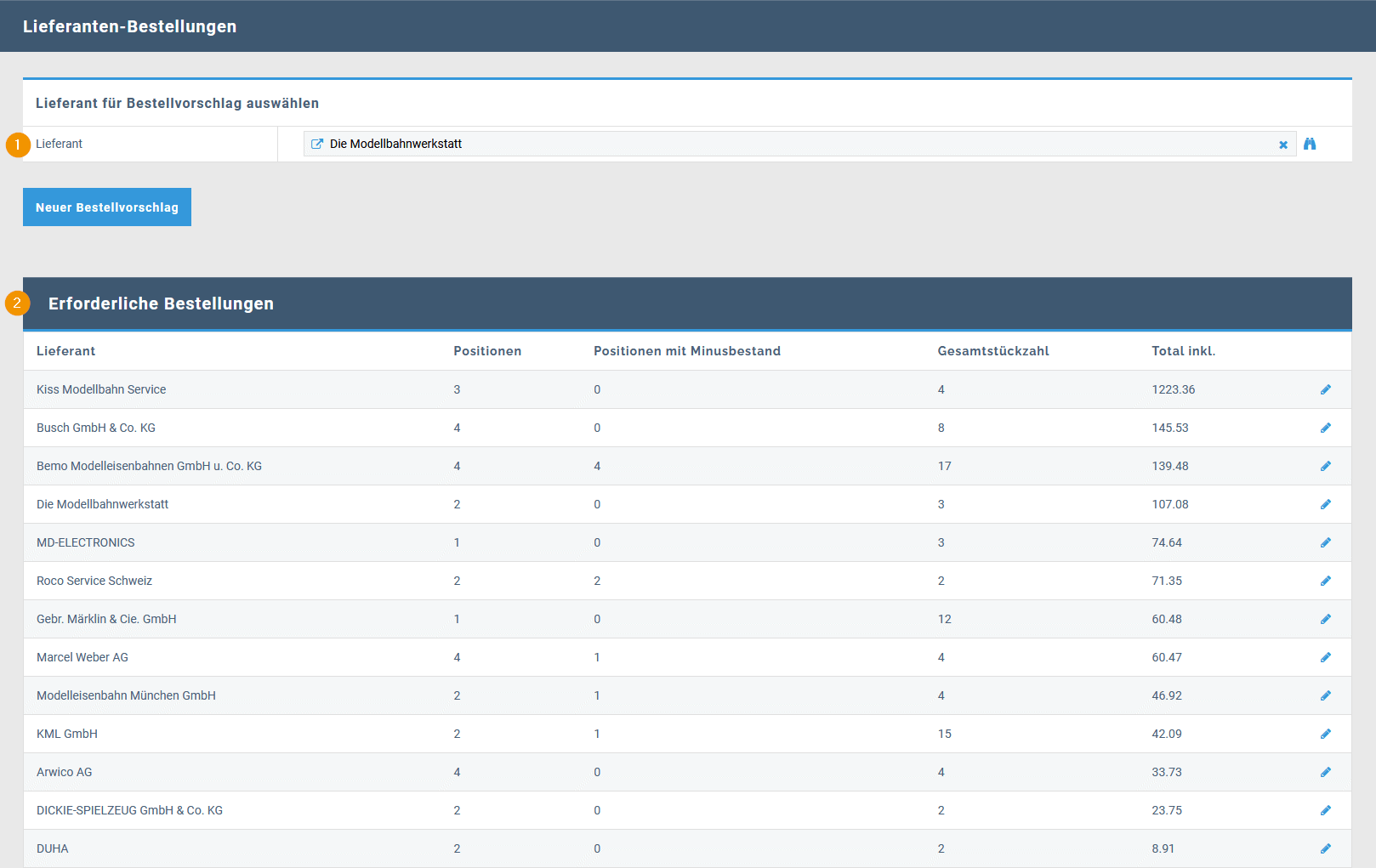Edit the Marcel Weber AG row
Viewport: 1376px width, 868px height.
point(1326,657)
